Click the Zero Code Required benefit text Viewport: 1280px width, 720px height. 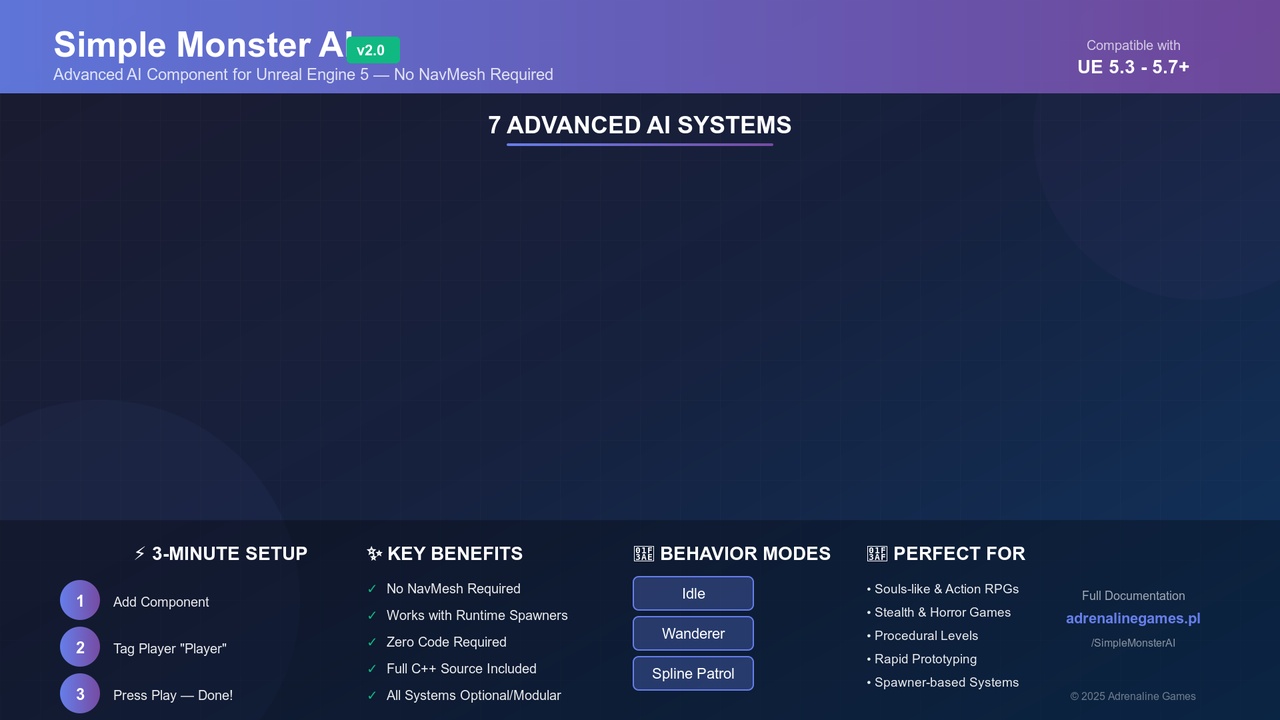[446, 642]
